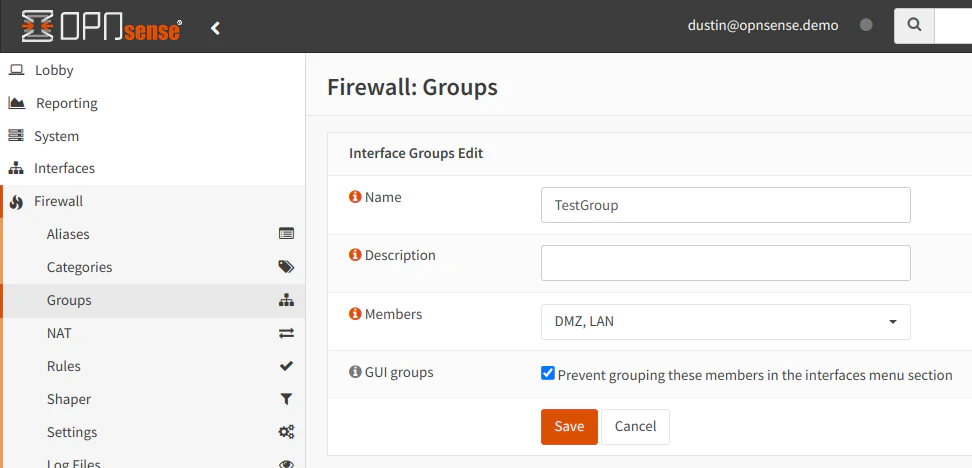Save the interface group
The image size is (972, 468).
(x=569, y=426)
